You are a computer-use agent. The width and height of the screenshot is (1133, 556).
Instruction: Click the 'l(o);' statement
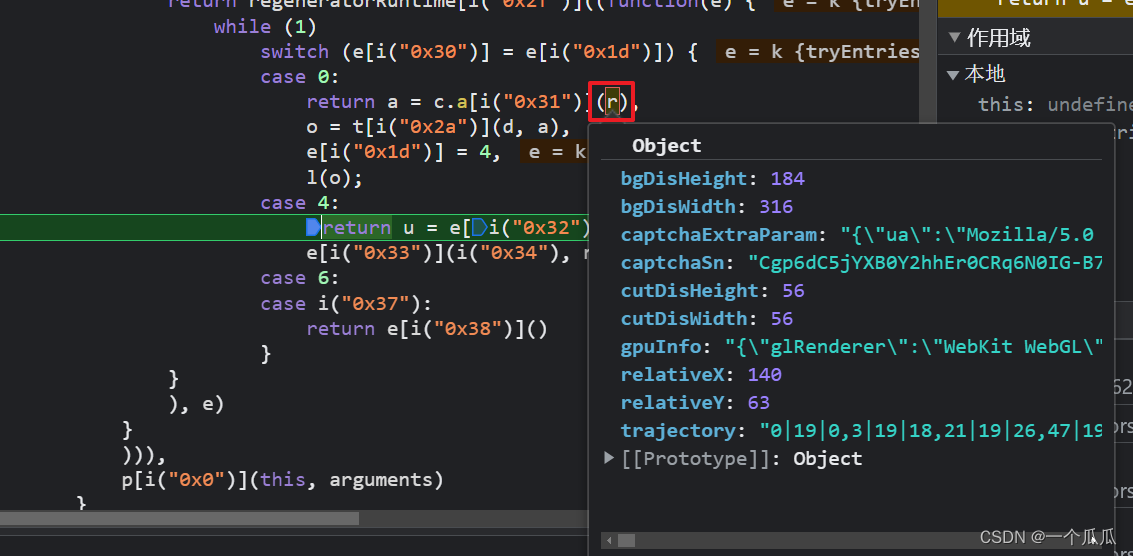[x=334, y=177]
